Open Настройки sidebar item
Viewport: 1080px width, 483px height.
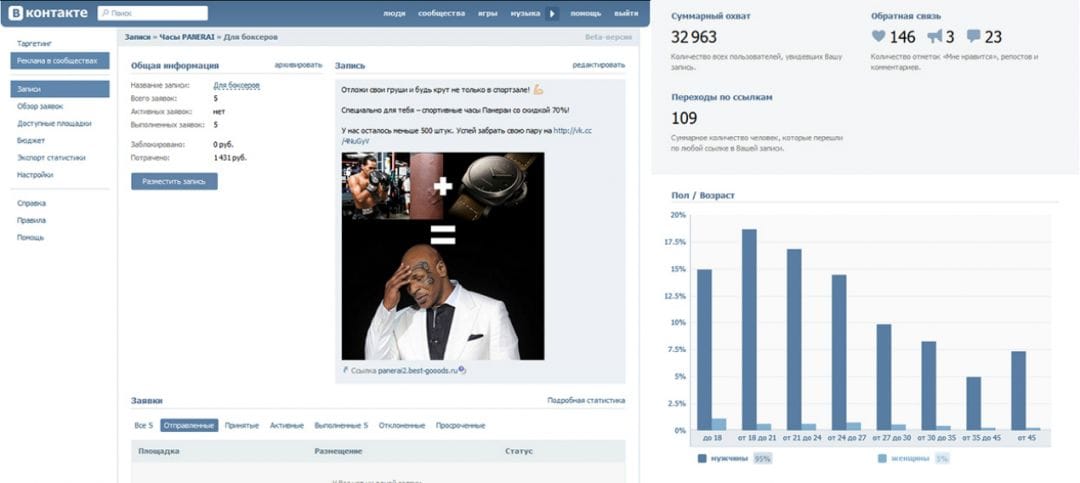[x=35, y=175]
